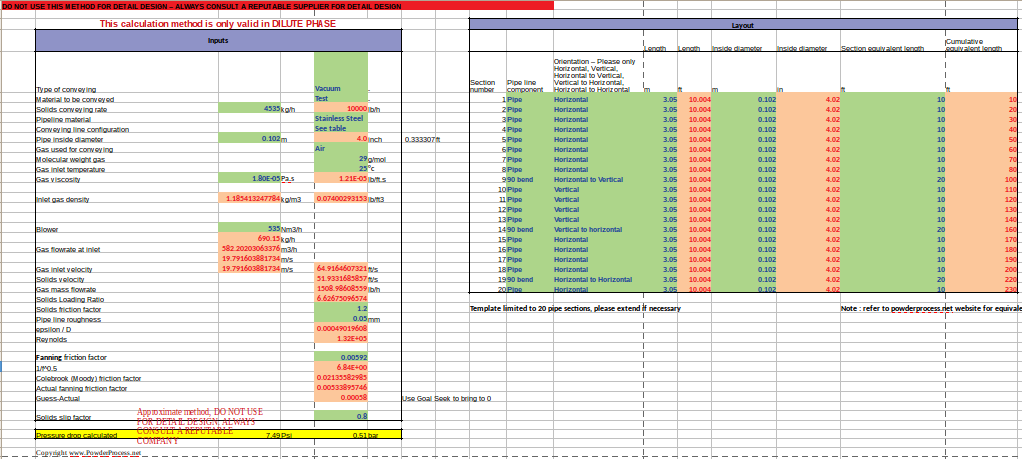Click the Stainless Steel pipeline material cell
1022x459 pixels.
pyautogui.click(x=341, y=119)
